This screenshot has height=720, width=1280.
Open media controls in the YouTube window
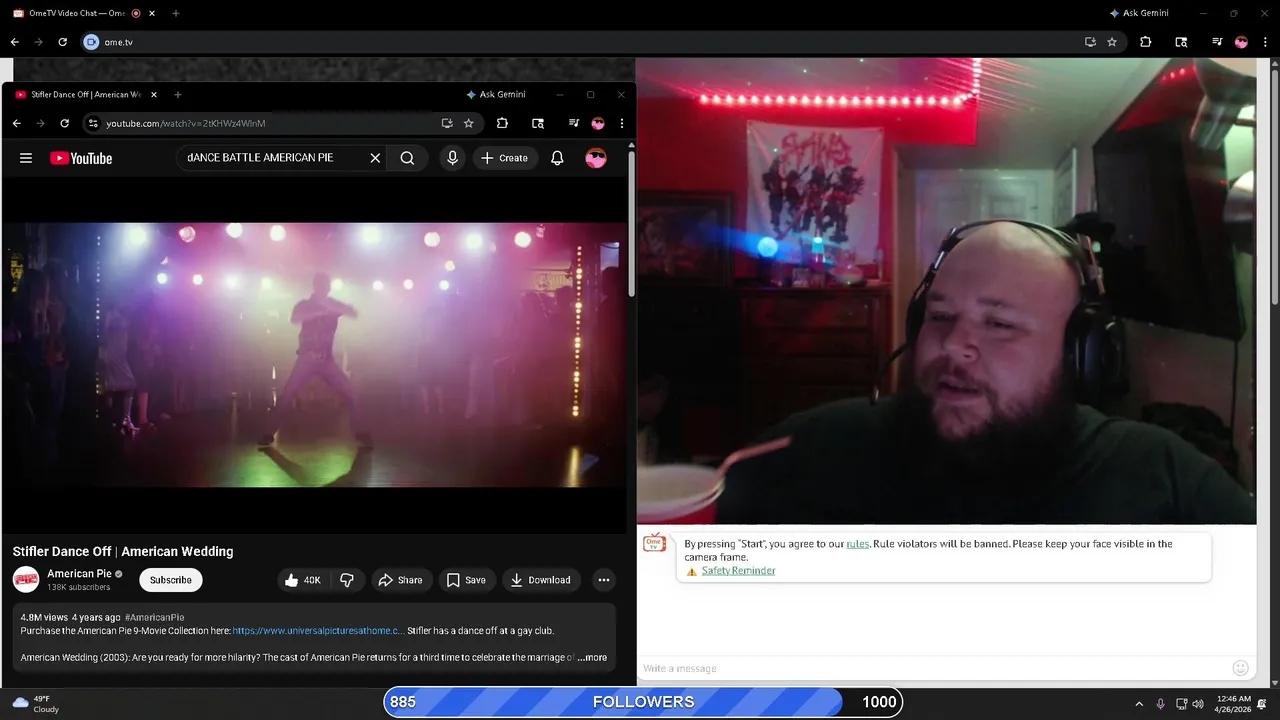573,123
